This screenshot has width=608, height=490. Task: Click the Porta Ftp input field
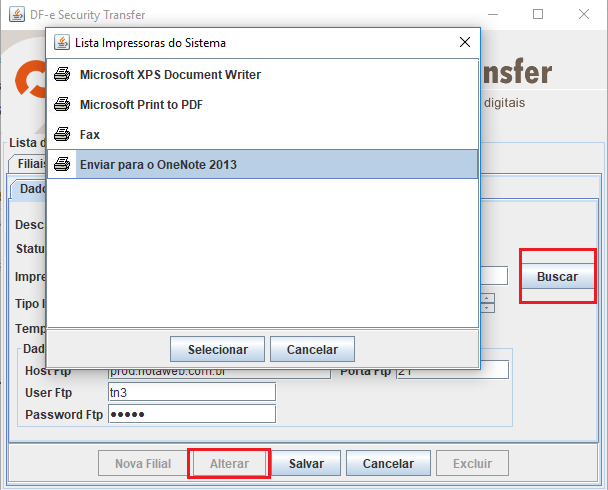pos(452,371)
